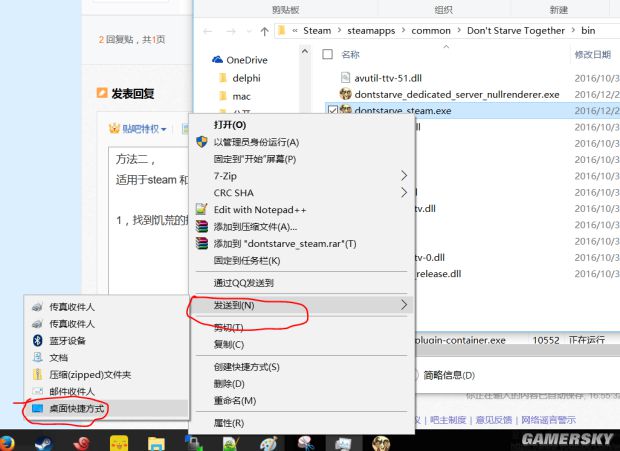The image size is (620, 451).
Task: Click the Notepad++ icon in context menu
Action: (202, 209)
